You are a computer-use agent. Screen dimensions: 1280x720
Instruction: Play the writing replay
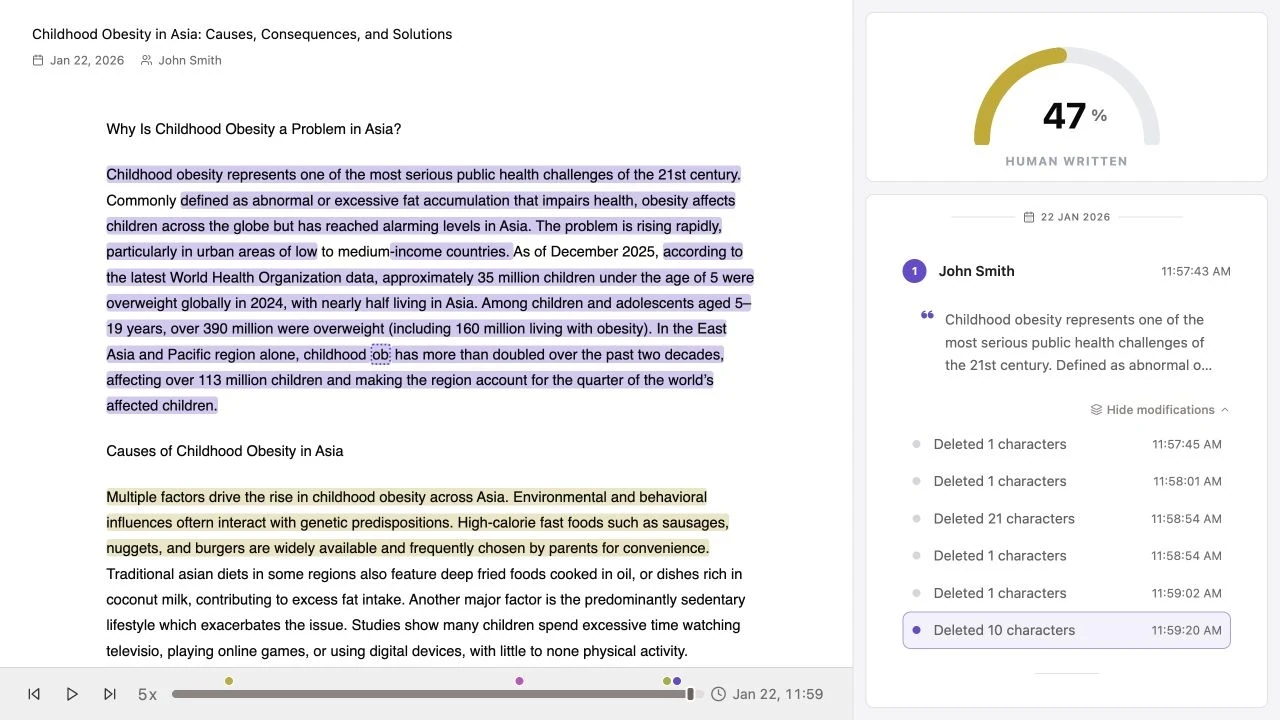tap(72, 694)
